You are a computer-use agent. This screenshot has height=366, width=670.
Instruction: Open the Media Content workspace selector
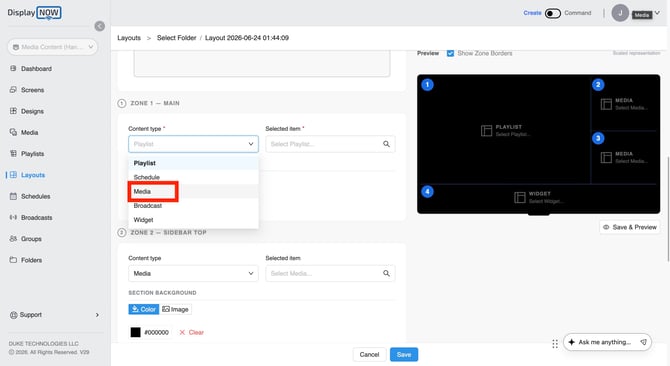pos(53,47)
